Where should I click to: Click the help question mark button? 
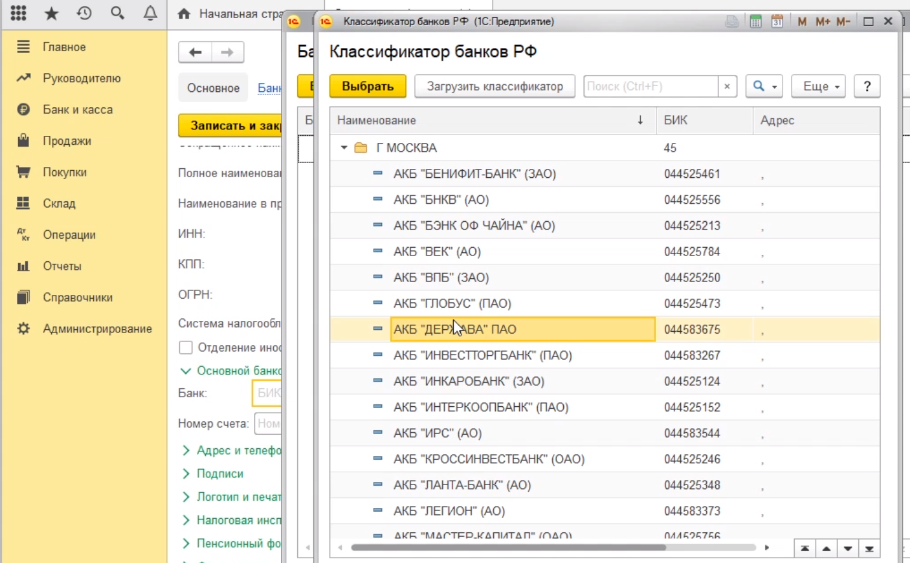pos(866,86)
